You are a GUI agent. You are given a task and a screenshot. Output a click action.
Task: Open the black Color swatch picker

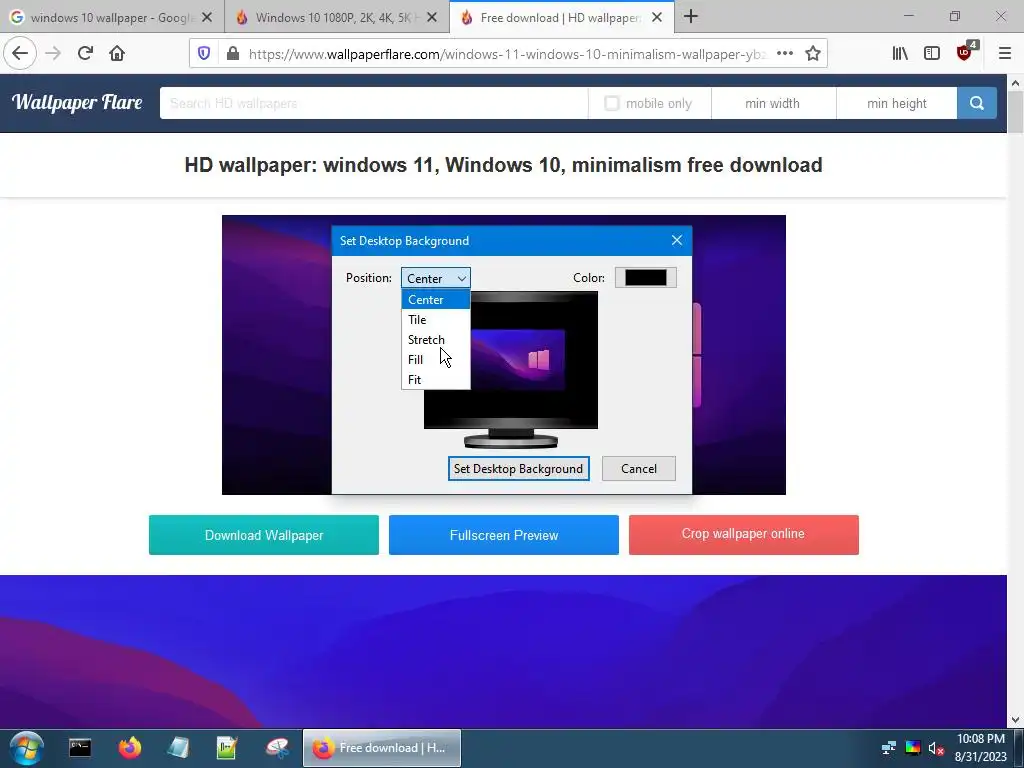tap(645, 278)
